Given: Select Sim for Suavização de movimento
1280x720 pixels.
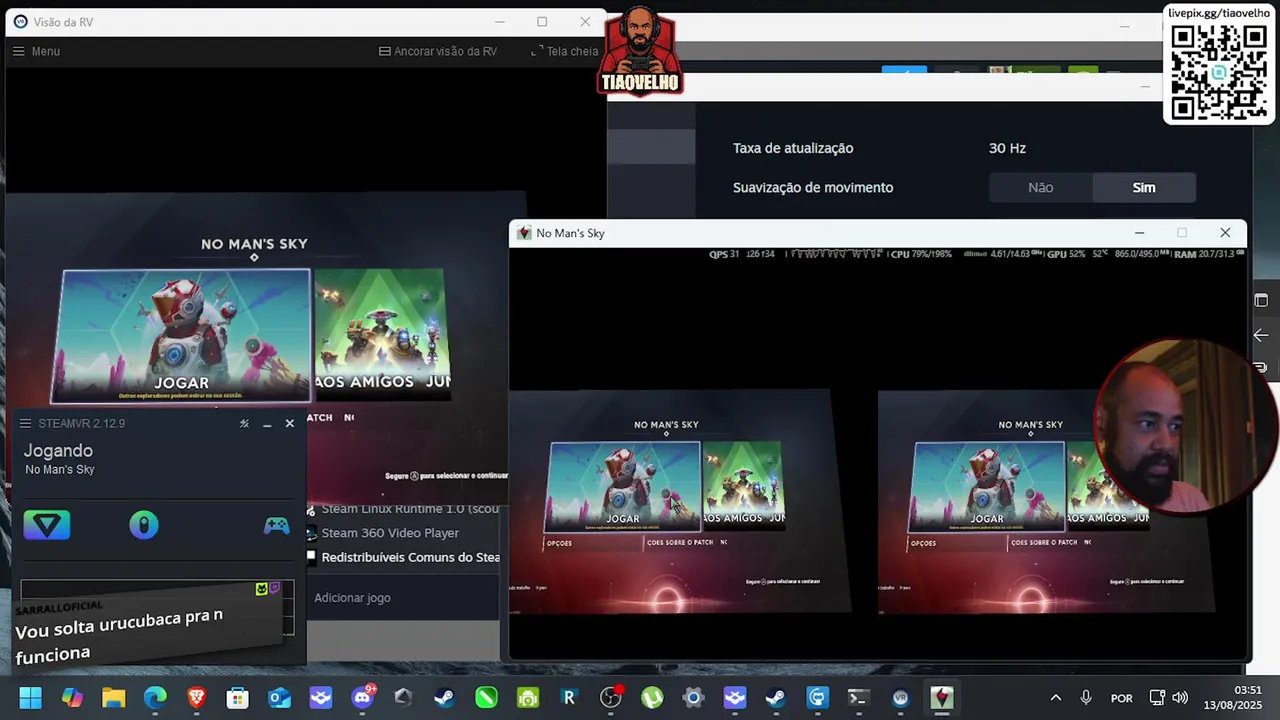Looking at the screenshot, I should pyautogui.click(x=1144, y=188).
